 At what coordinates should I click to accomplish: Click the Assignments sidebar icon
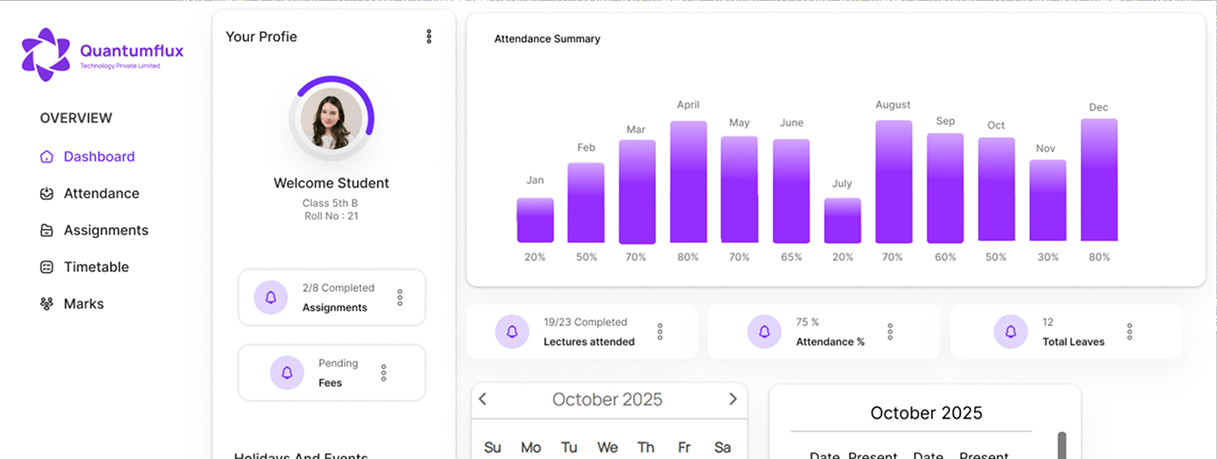pyautogui.click(x=46, y=231)
